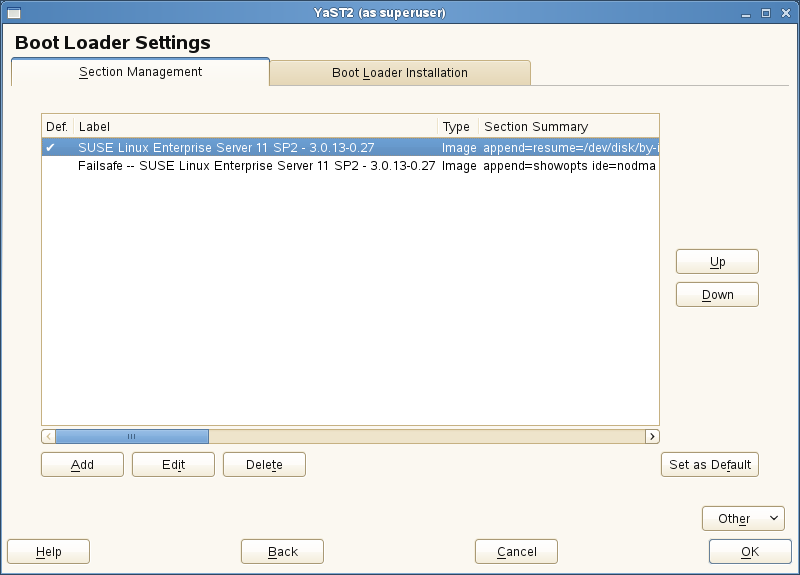Cancel boot loader changes

coord(516,552)
